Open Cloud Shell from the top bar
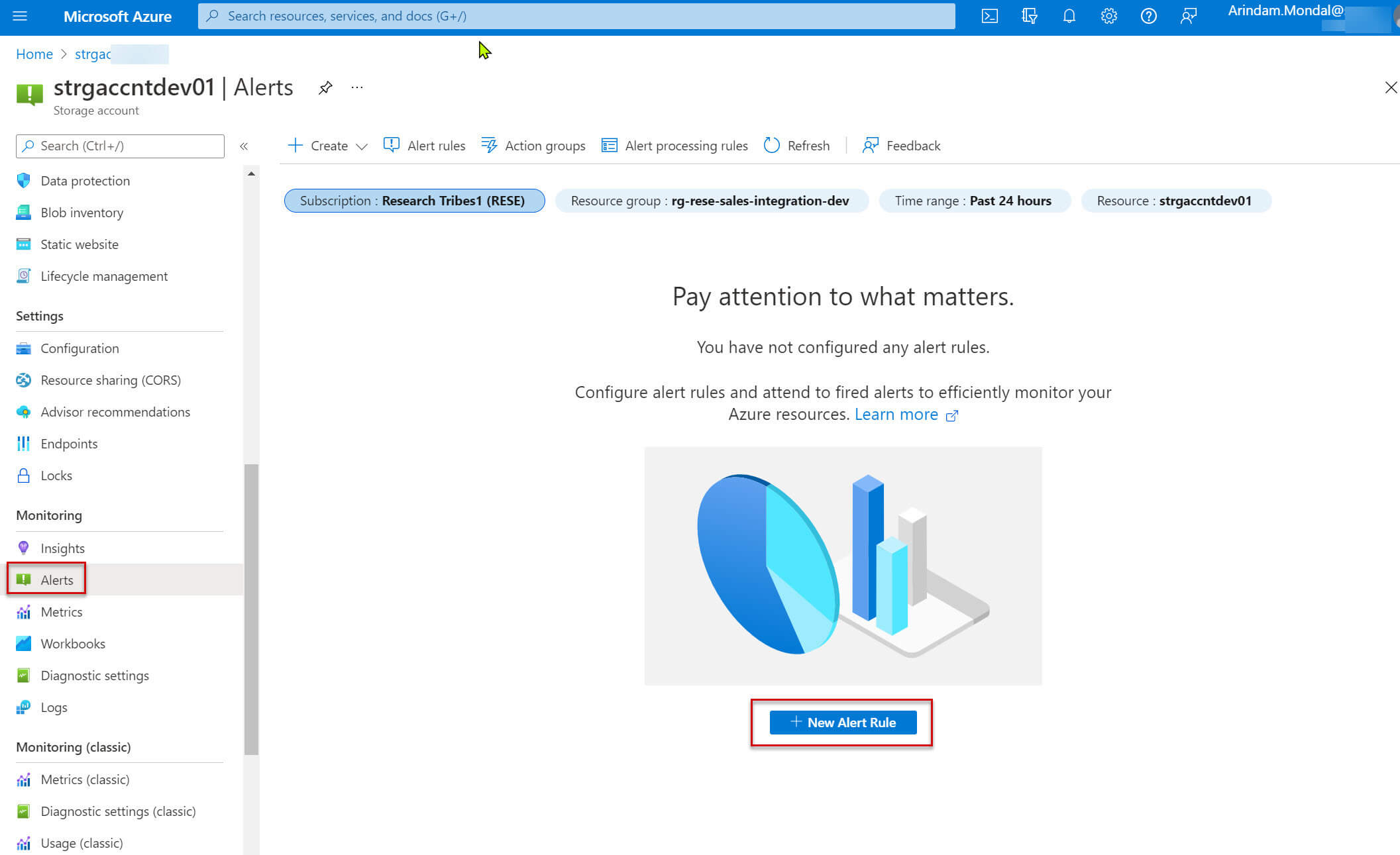This screenshot has width=1400, height=855. coord(989,16)
